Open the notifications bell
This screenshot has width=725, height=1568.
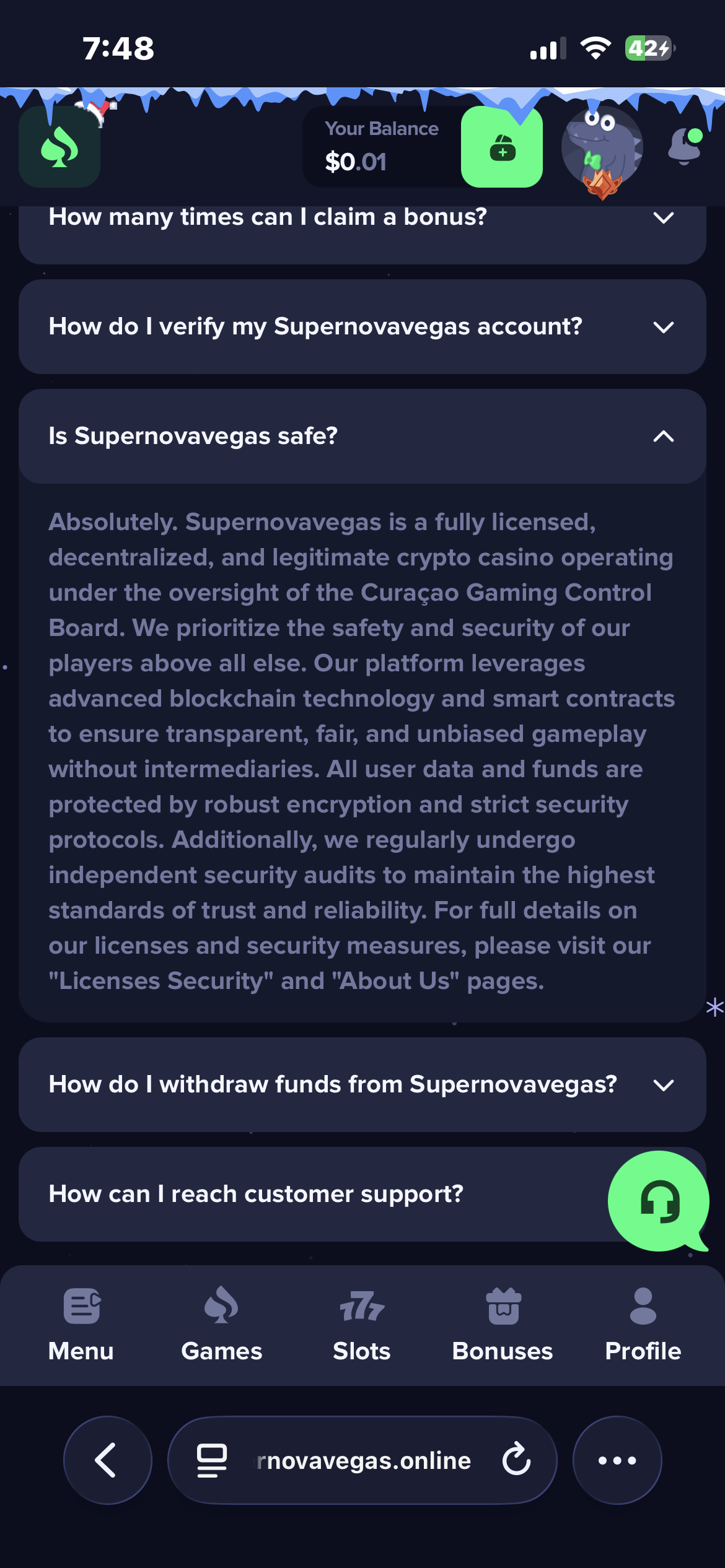point(685,146)
